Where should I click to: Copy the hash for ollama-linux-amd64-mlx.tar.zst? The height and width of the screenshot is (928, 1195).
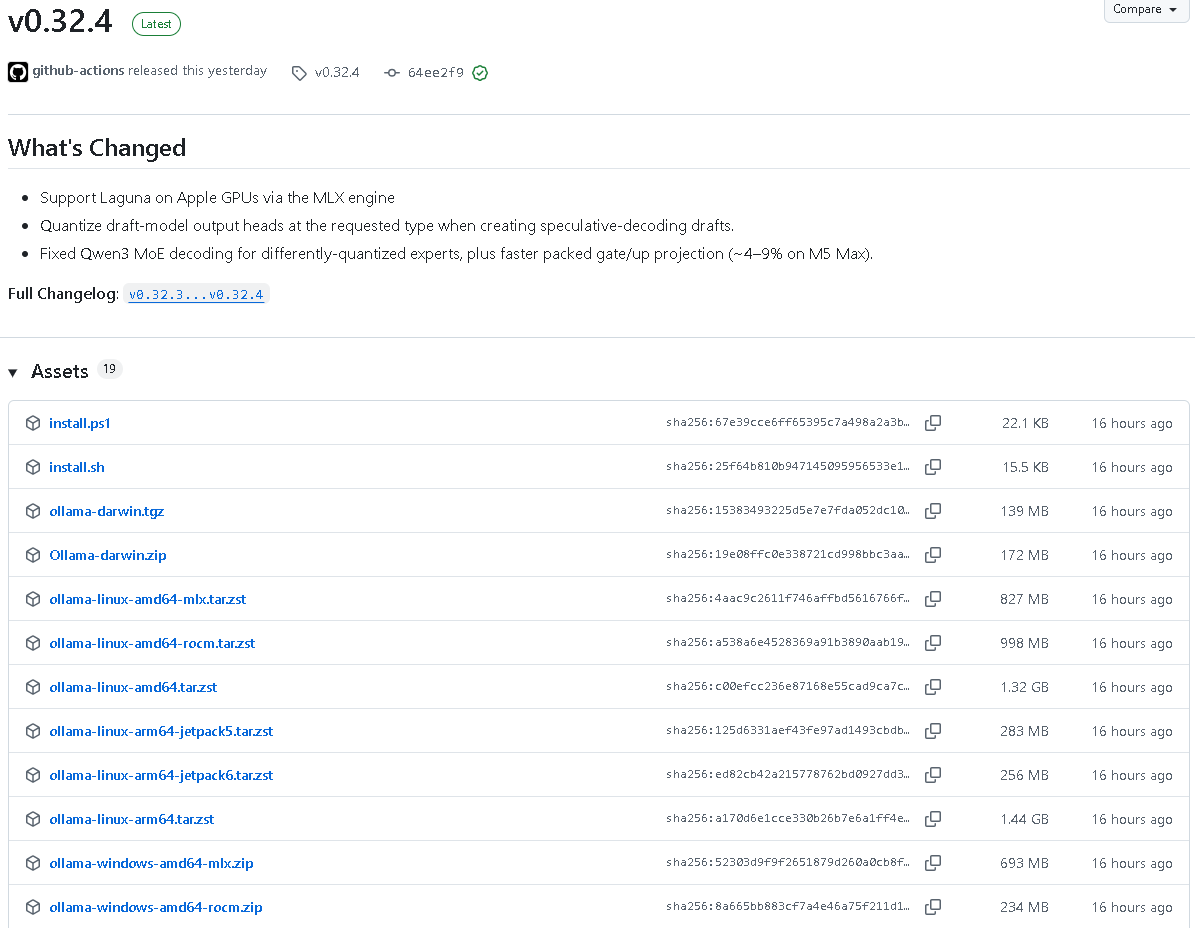click(x=933, y=600)
